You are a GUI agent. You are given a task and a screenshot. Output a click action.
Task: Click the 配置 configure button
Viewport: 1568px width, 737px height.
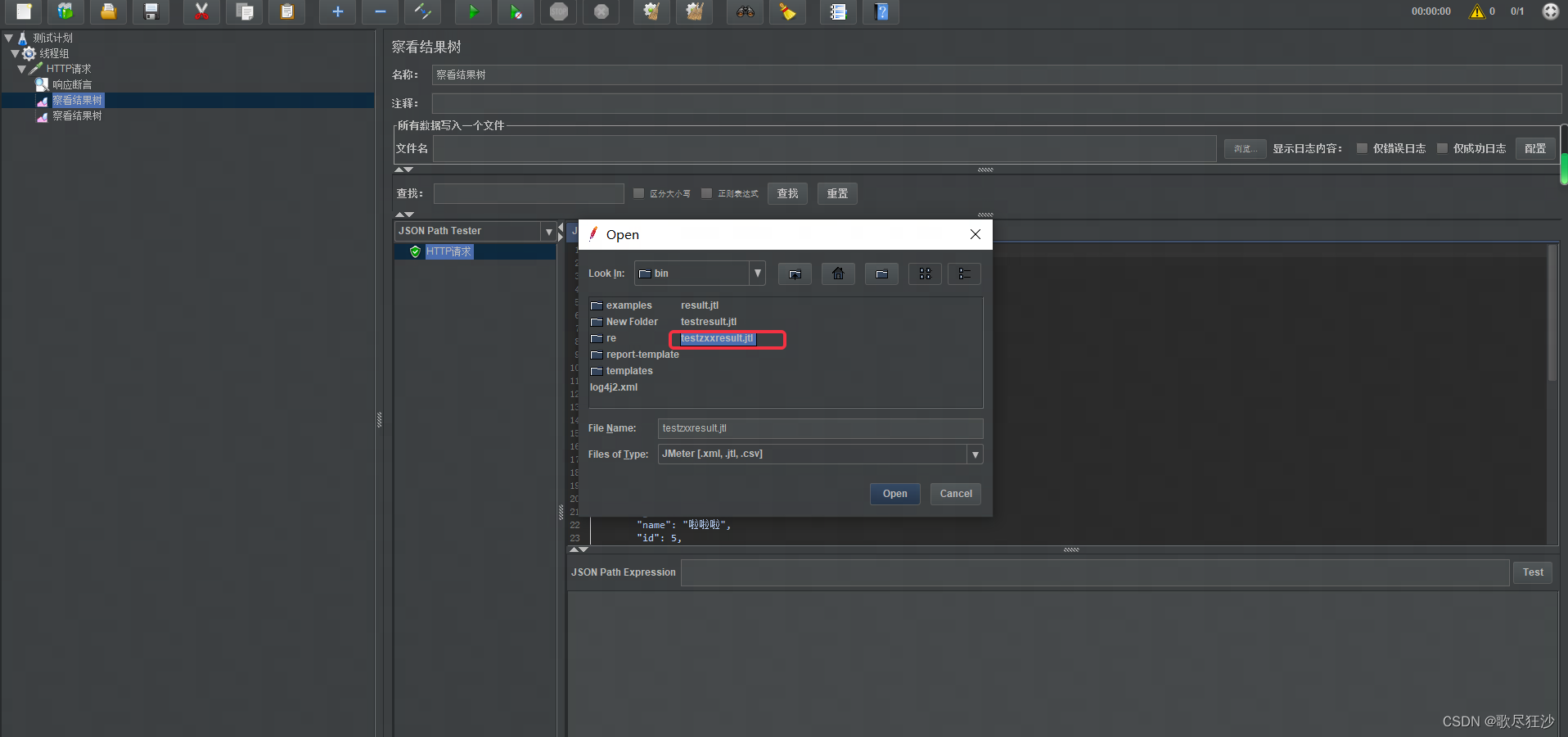click(1535, 148)
